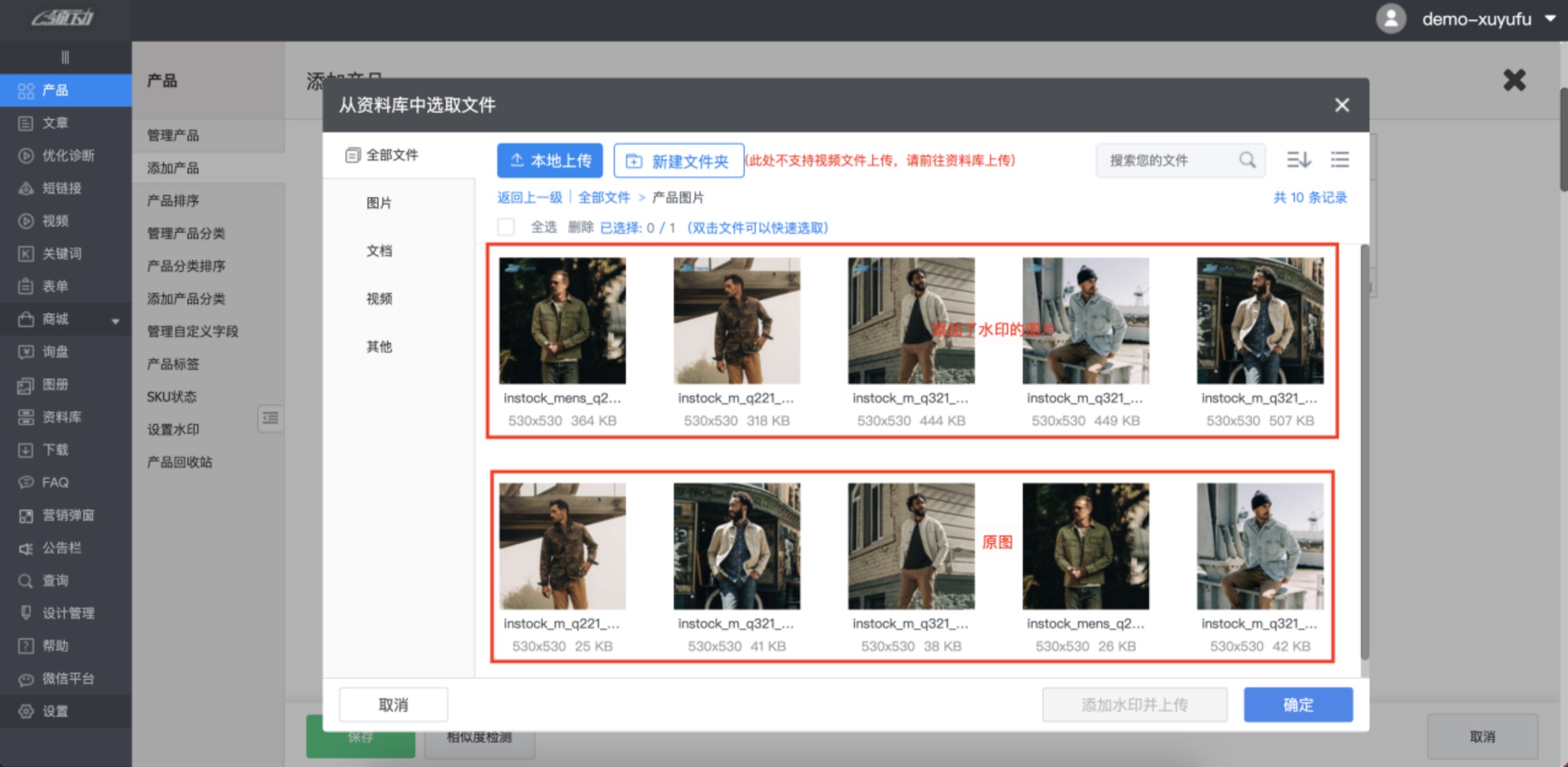Select the 364 KB instock_mens thumbnail
This screenshot has height=767, width=1568.
pos(562,320)
